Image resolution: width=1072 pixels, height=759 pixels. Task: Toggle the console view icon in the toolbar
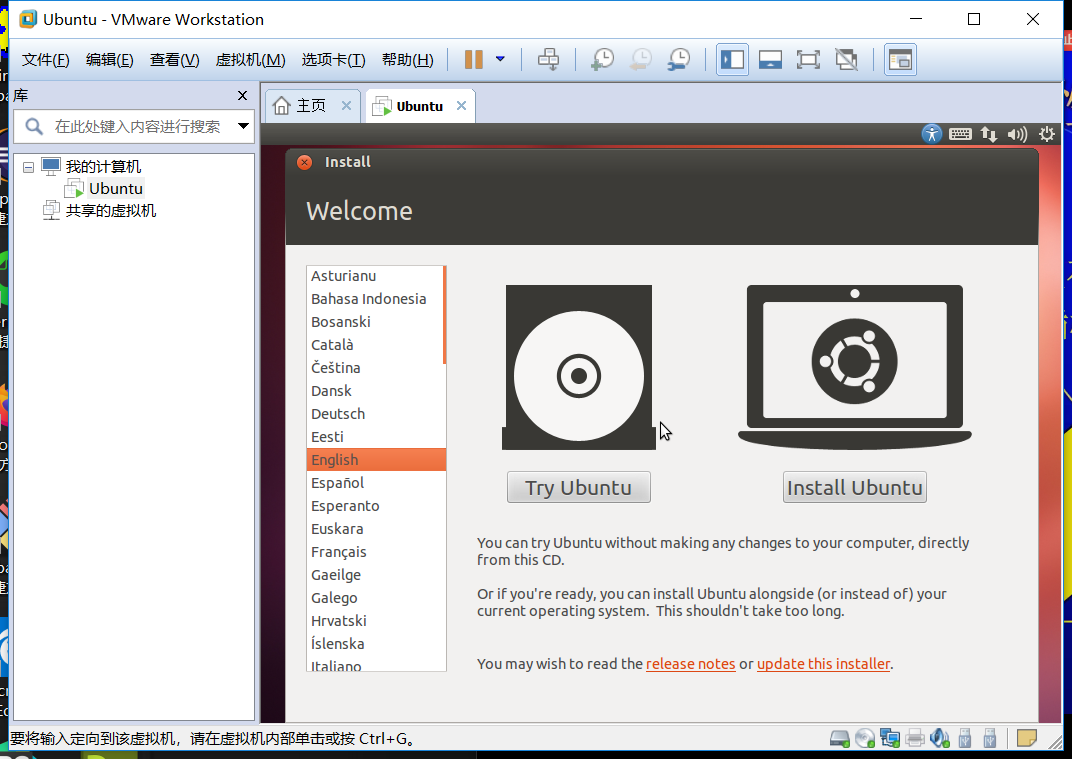pos(900,59)
